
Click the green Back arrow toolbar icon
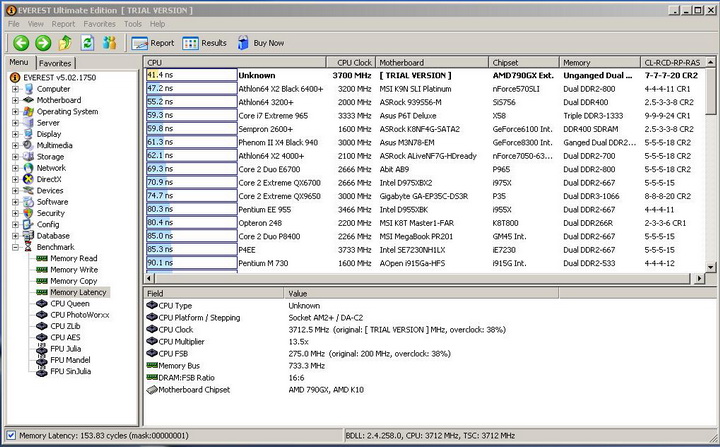21,43
